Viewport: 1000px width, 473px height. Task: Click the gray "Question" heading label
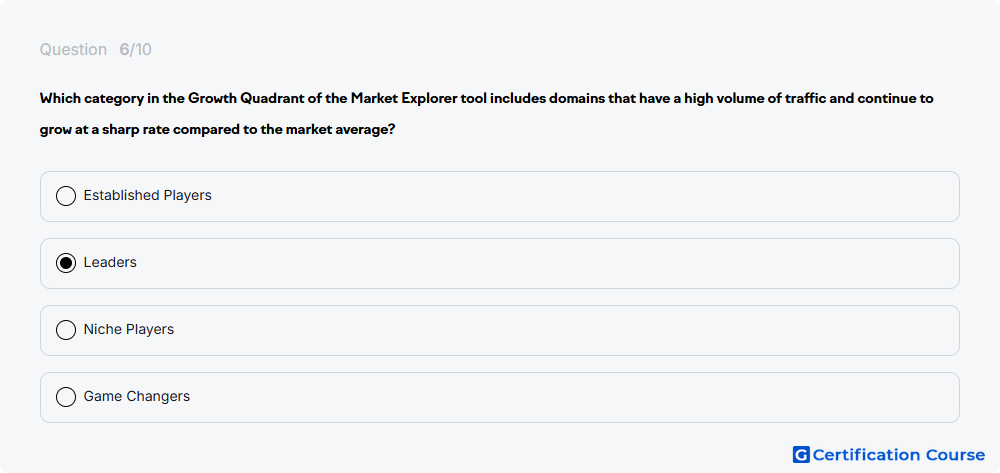[x=73, y=50]
